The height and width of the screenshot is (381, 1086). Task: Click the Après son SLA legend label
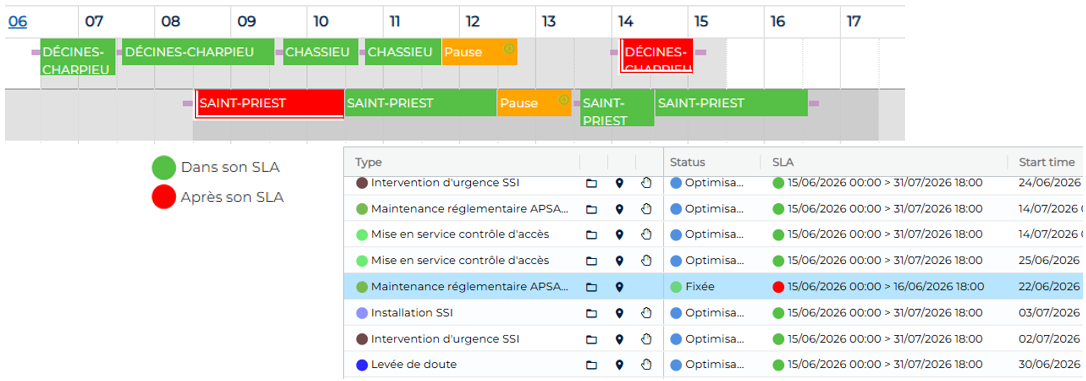coord(232,197)
